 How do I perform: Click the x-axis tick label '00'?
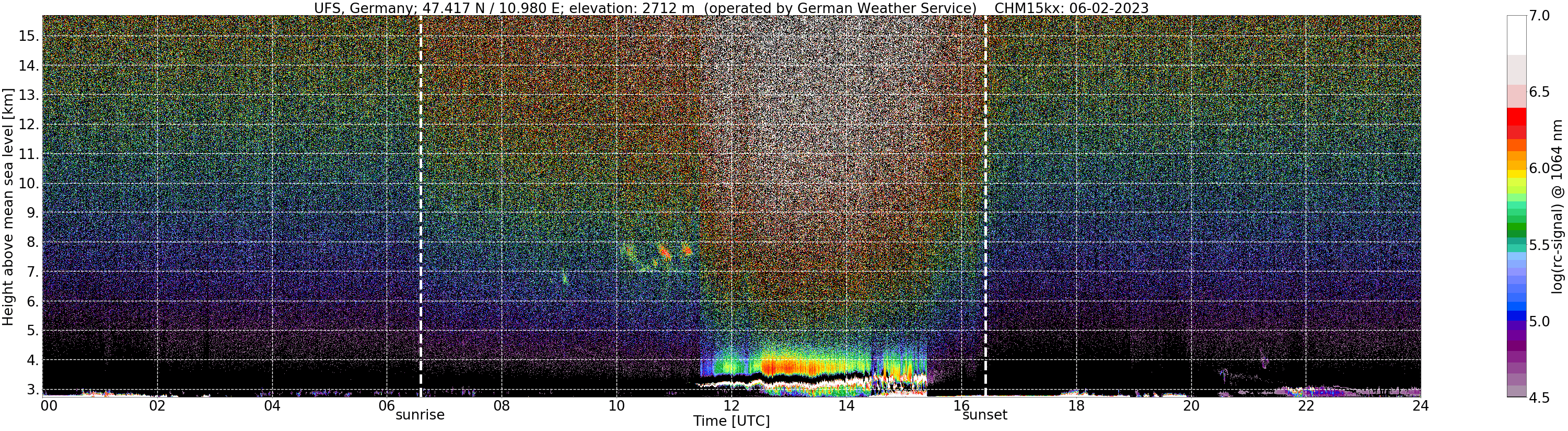49,405
